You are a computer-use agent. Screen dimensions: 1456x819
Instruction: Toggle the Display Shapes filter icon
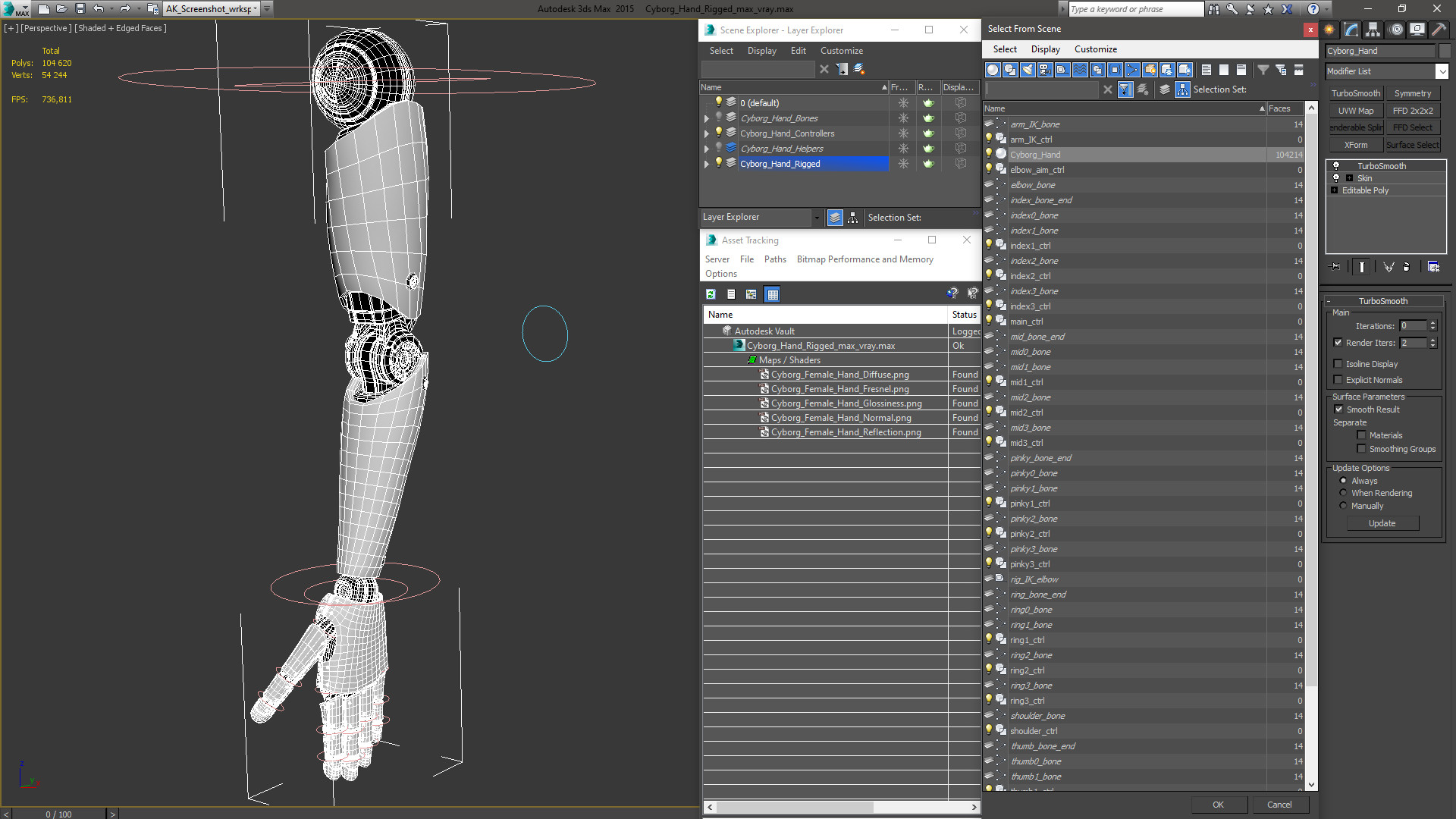coord(1010,70)
